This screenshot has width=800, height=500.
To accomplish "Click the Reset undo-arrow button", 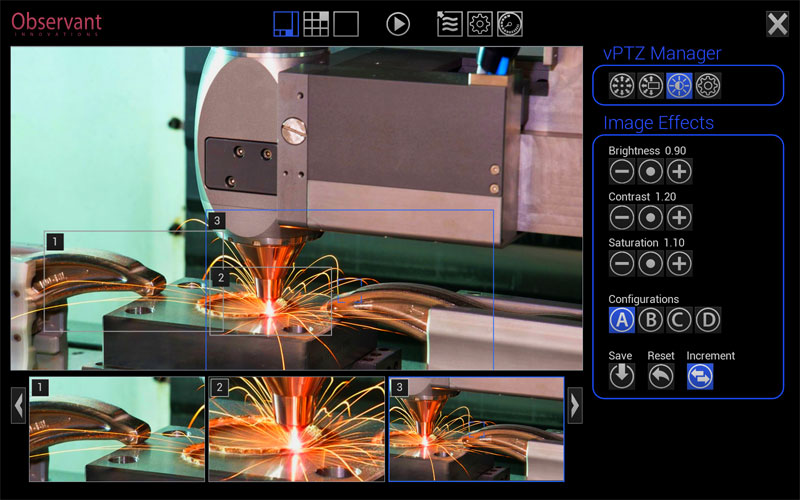I will coord(660,376).
